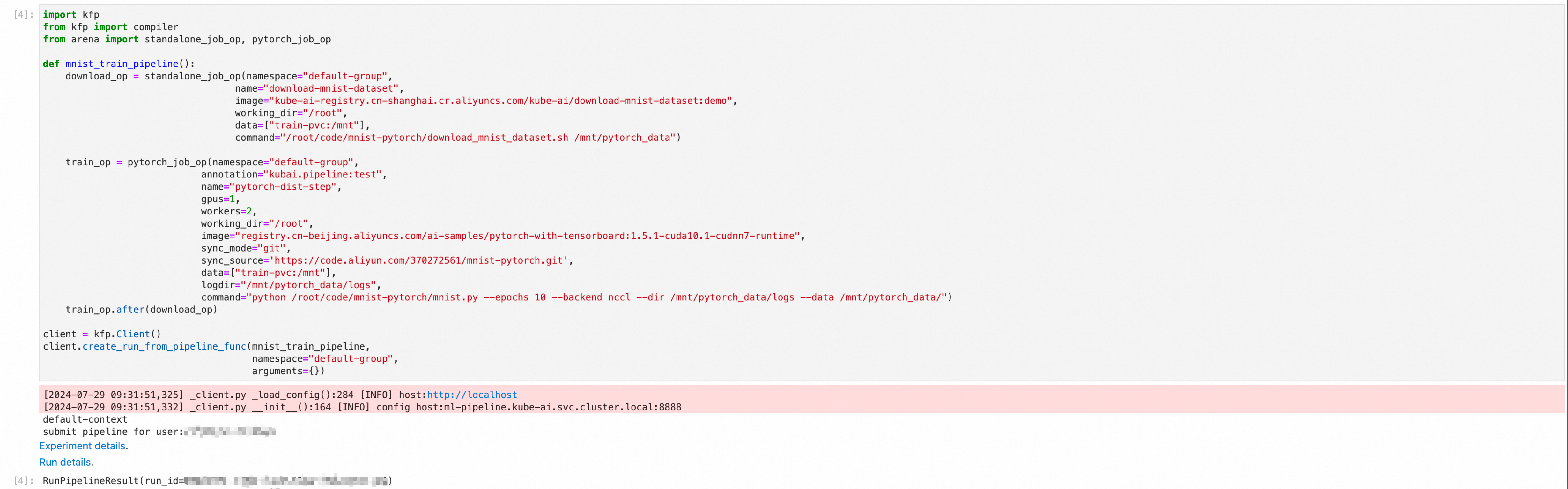This screenshot has height=489, width=1568.
Task: Click the input cell prompt [4]
Action: 24,15
